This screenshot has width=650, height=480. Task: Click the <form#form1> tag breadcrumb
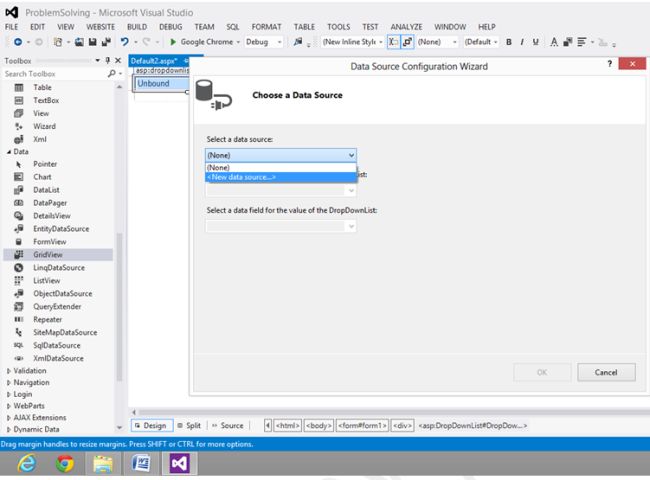[362, 426]
